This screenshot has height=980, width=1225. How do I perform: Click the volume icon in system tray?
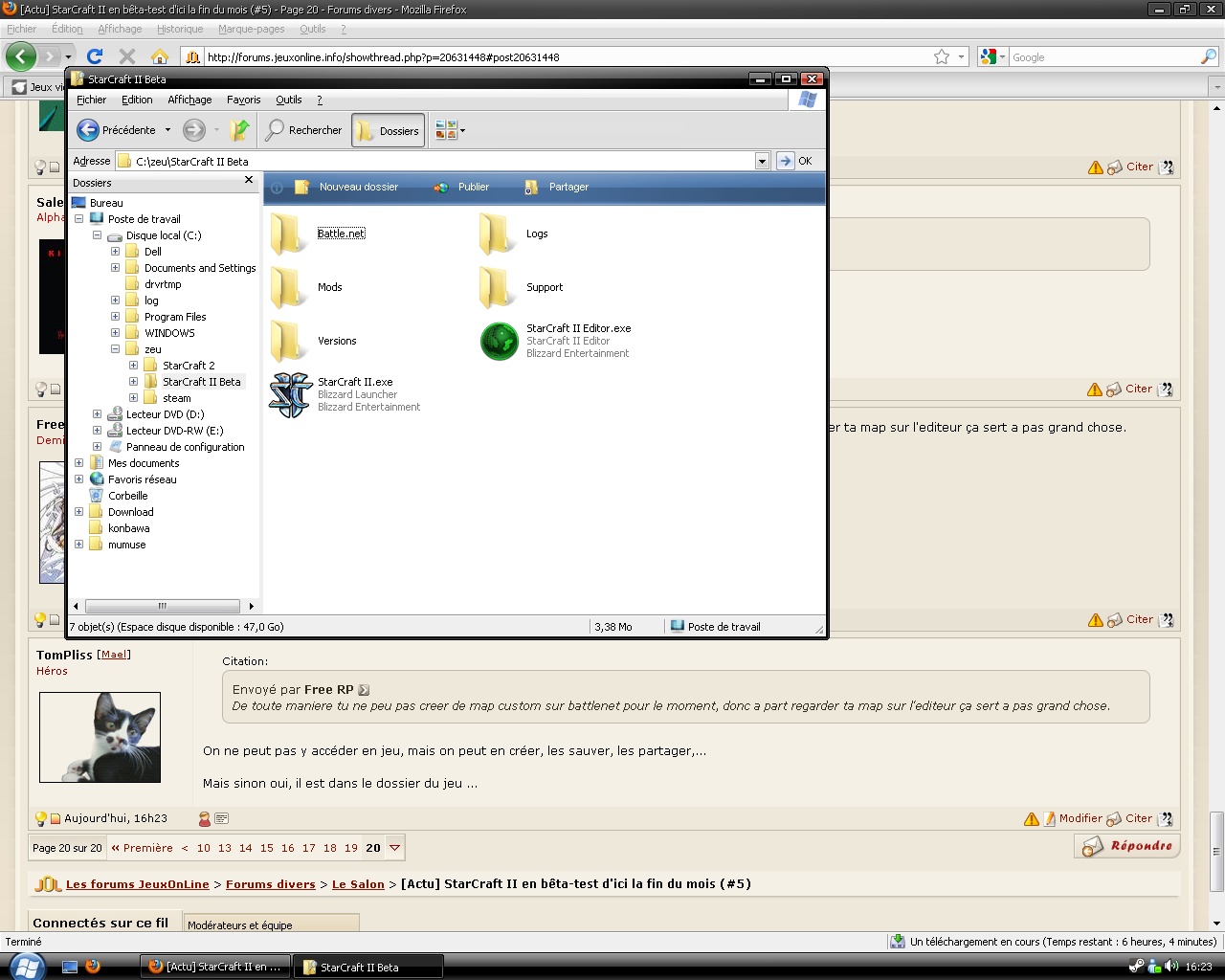[1171, 967]
